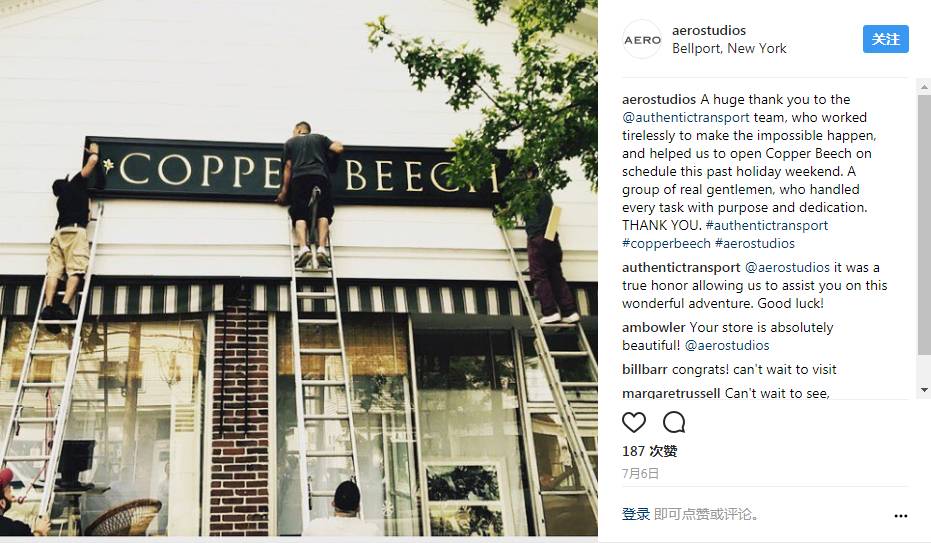Open the three-dot more options menu
931x543 pixels.
click(x=900, y=516)
